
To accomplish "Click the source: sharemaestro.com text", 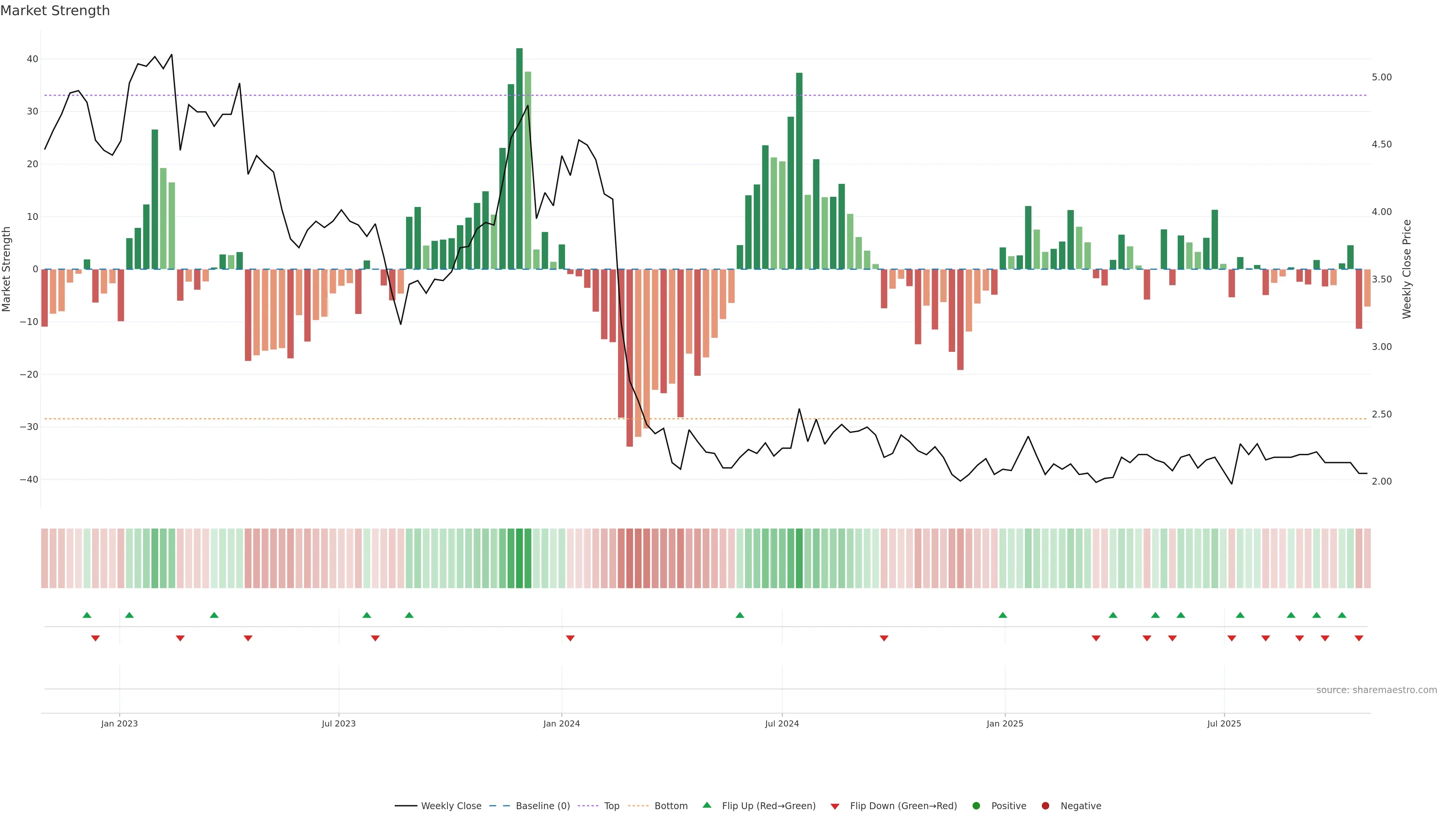I will [x=1376, y=690].
